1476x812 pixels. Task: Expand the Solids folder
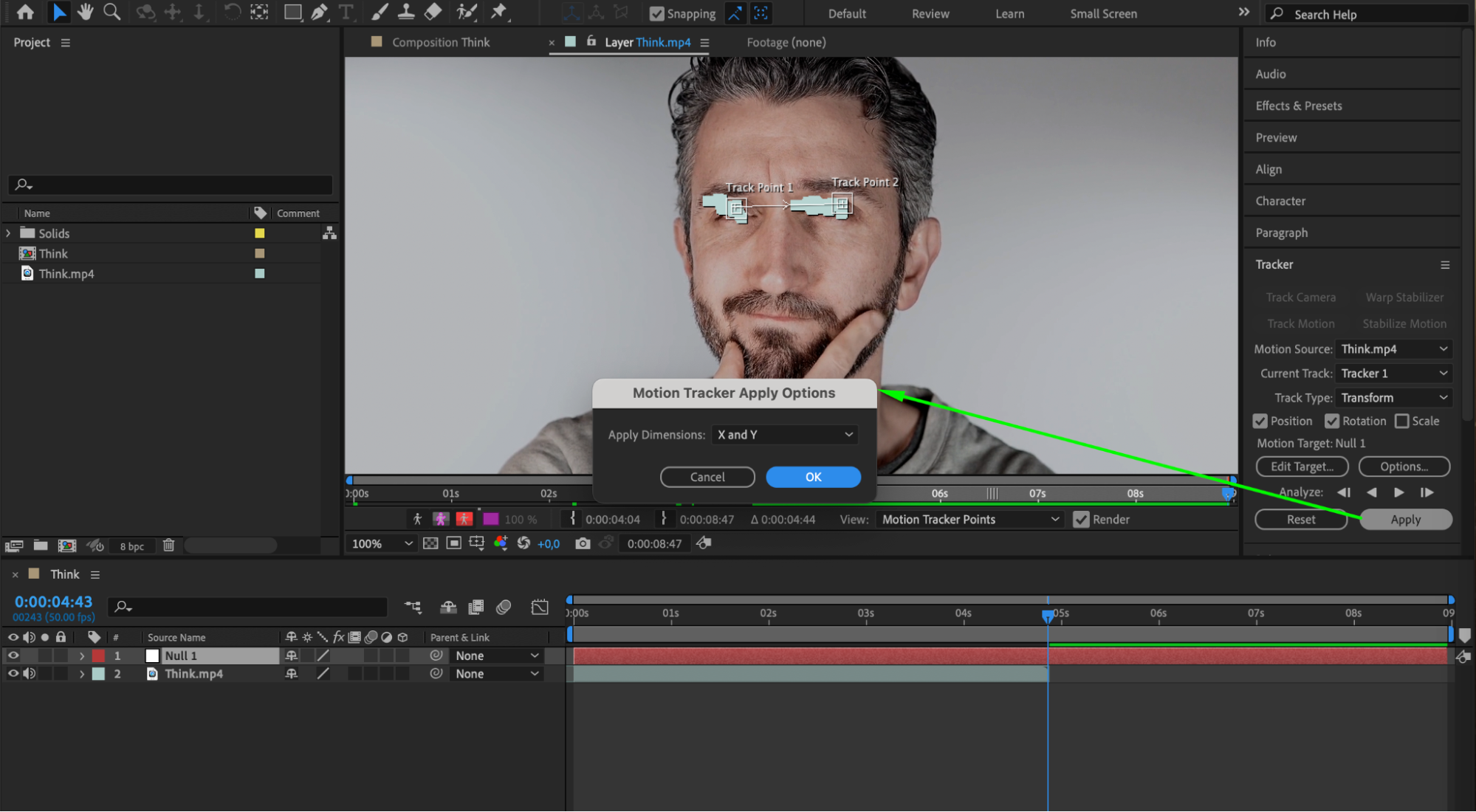[x=8, y=233]
